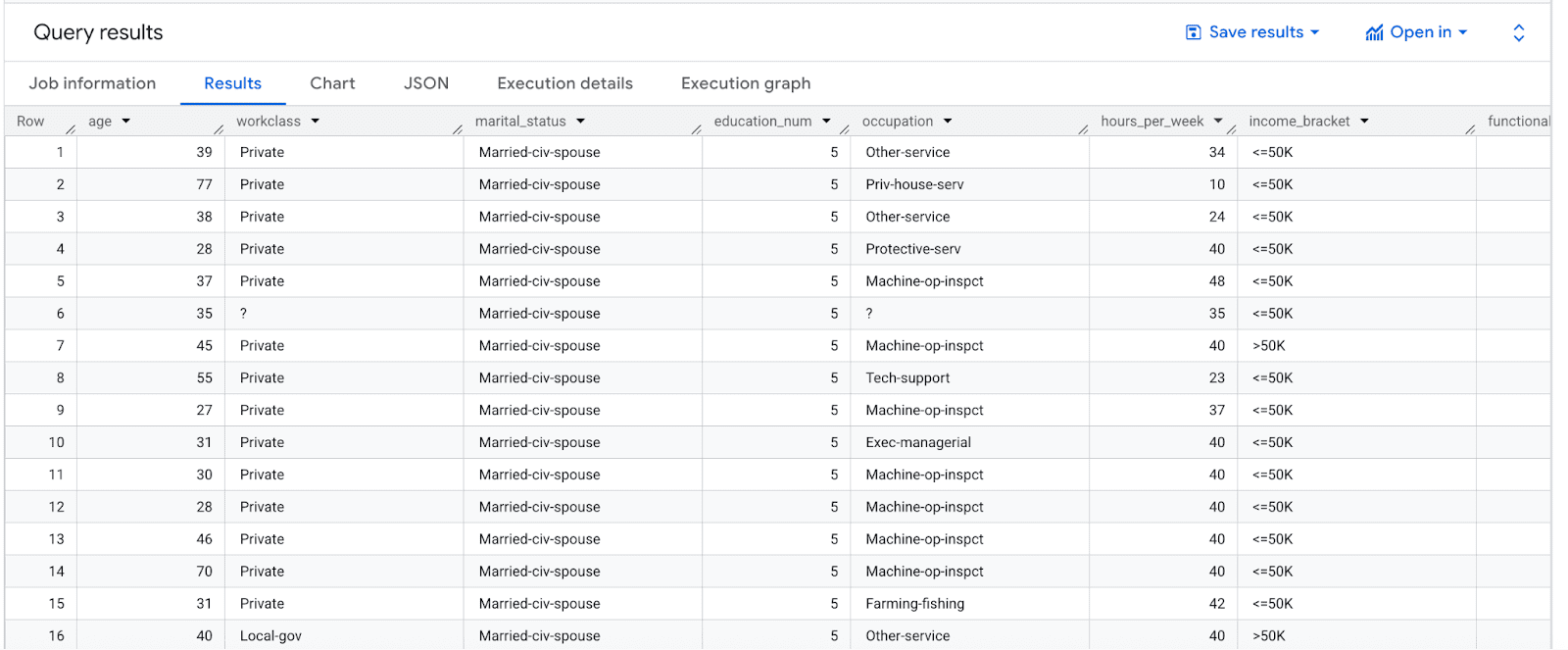Click the resize handle of age column
The height and width of the screenshot is (650, 1568).
pos(219,128)
